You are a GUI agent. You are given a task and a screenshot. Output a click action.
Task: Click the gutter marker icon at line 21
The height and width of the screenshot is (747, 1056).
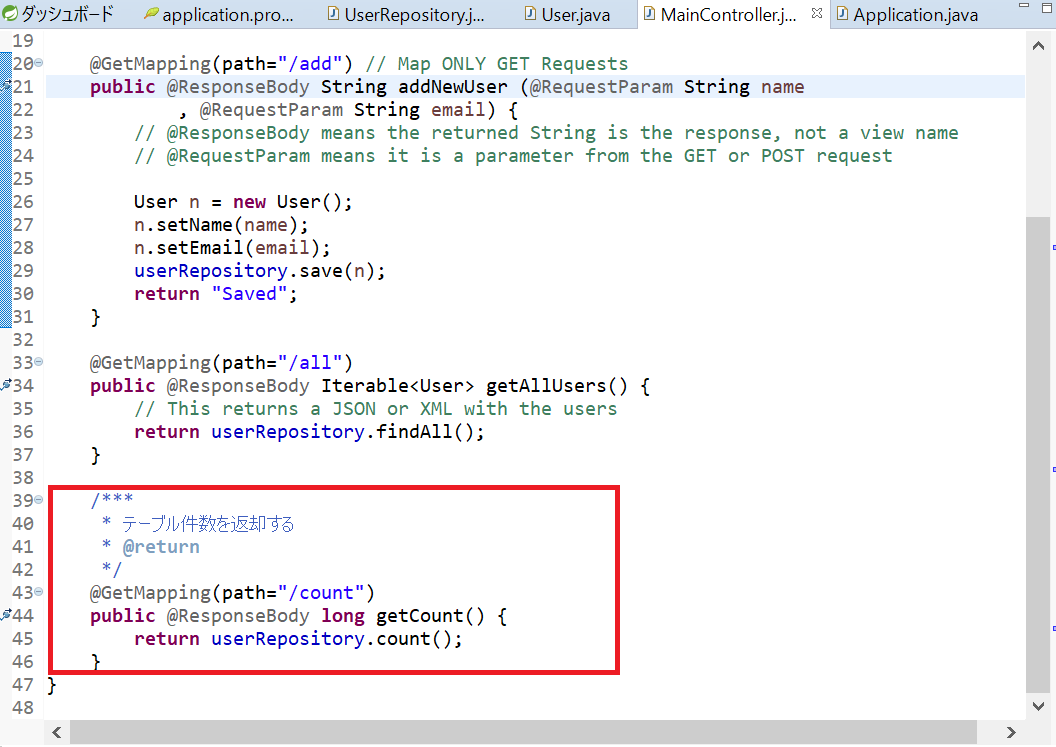pyautogui.click(x=6, y=87)
